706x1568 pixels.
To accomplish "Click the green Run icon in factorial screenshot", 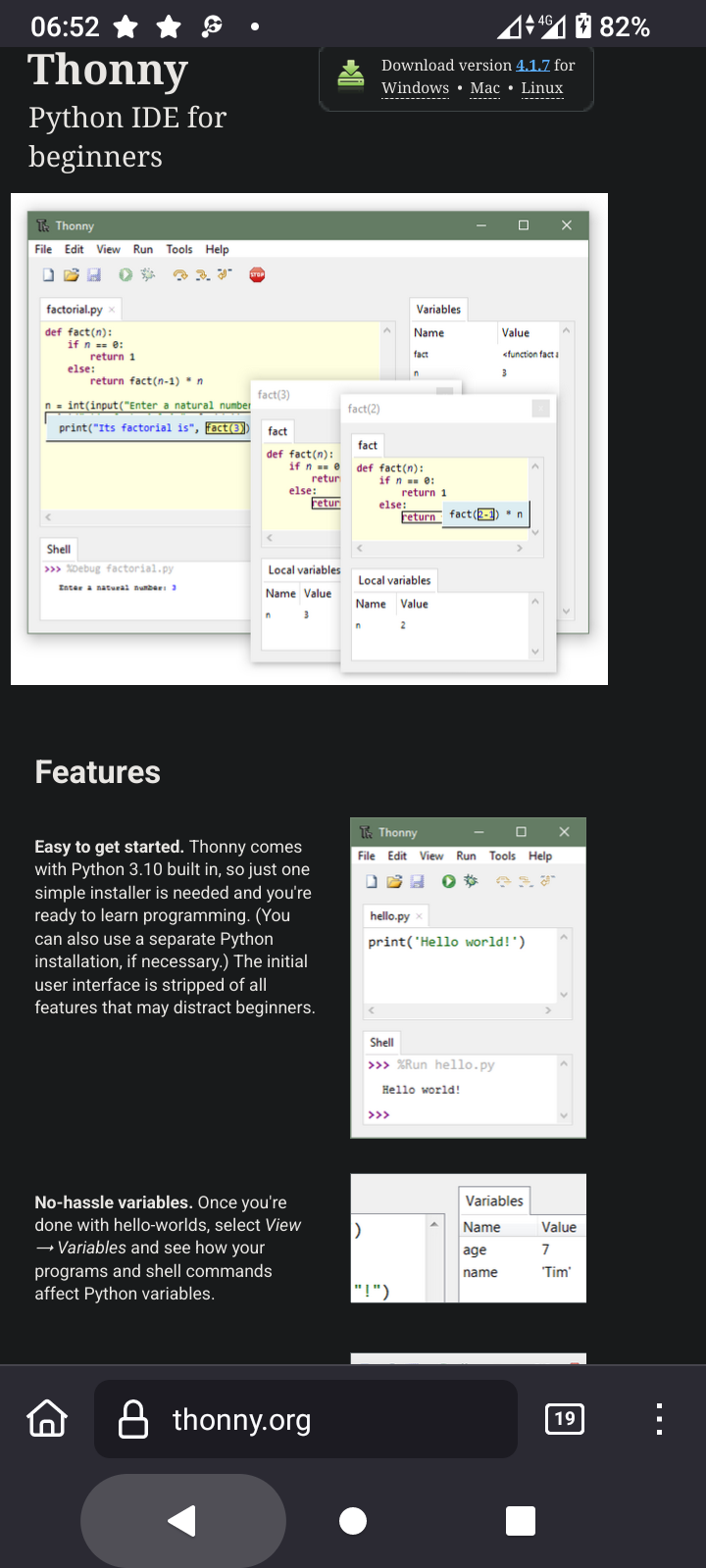I will point(126,275).
